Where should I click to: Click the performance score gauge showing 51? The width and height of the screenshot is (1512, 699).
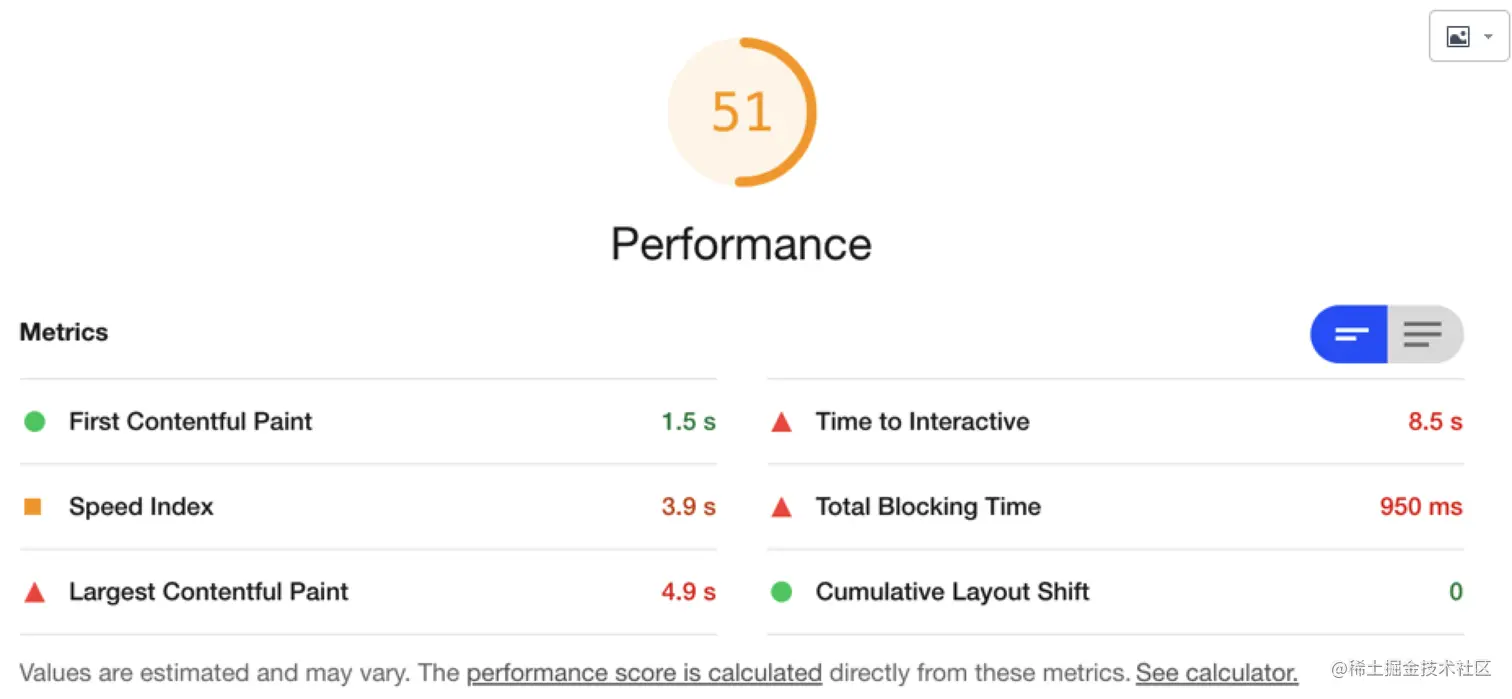[x=742, y=112]
